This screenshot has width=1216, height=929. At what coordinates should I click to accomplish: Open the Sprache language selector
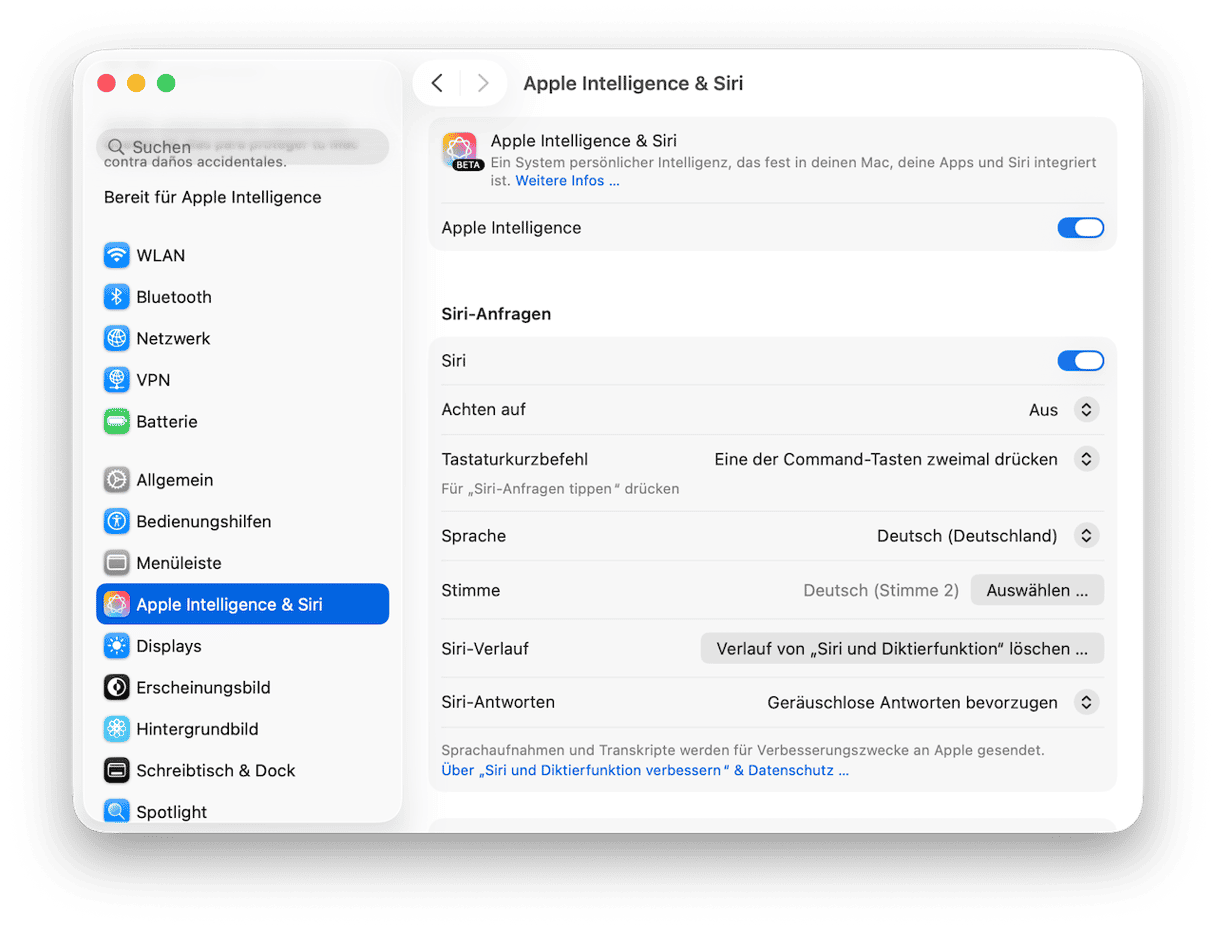coord(1087,536)
